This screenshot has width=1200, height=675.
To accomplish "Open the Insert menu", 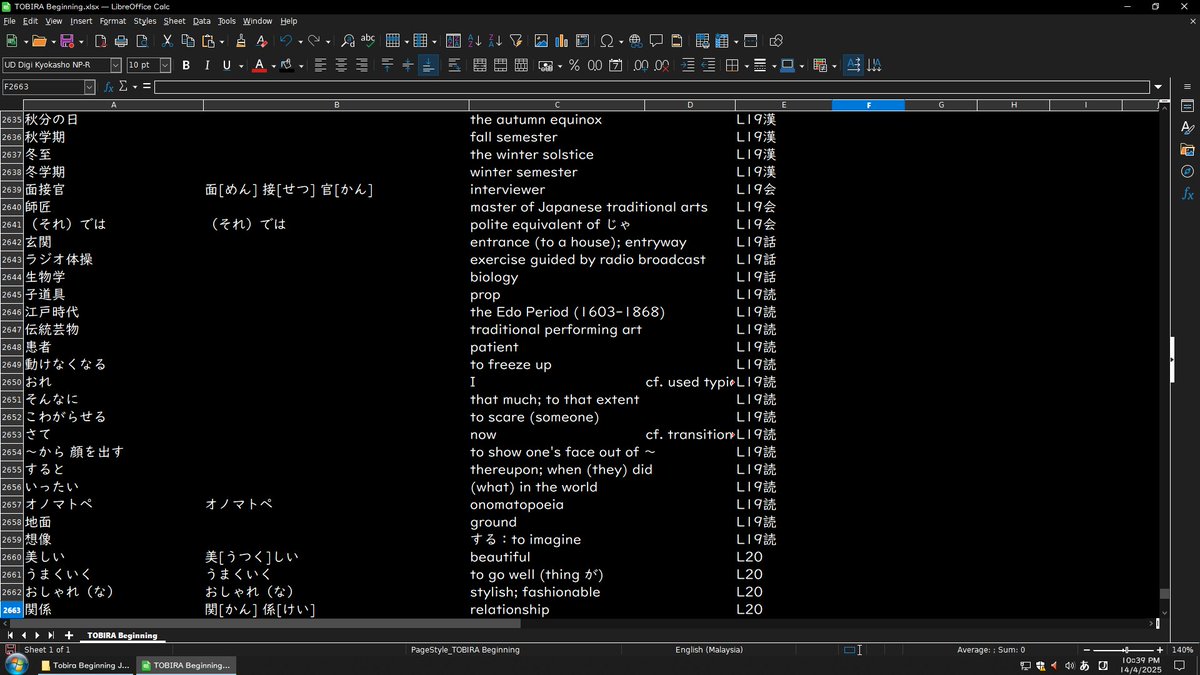I will tap(81, 21).
